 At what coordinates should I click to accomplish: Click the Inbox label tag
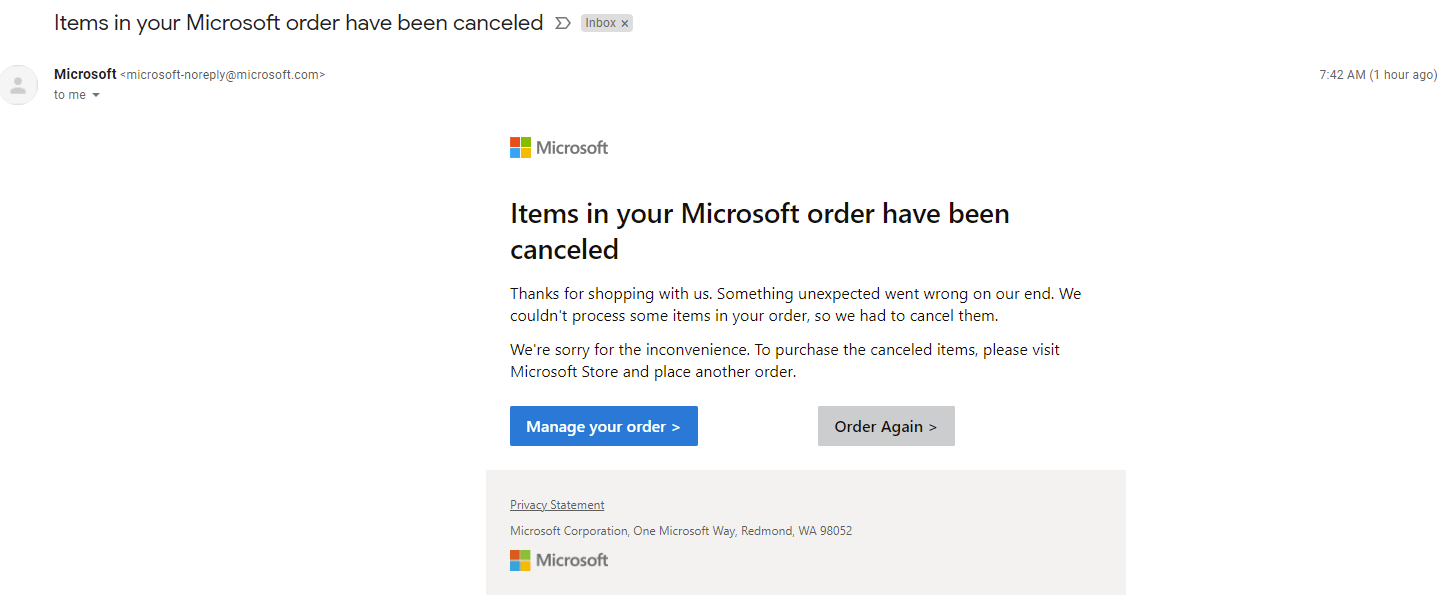click(600, 23)
